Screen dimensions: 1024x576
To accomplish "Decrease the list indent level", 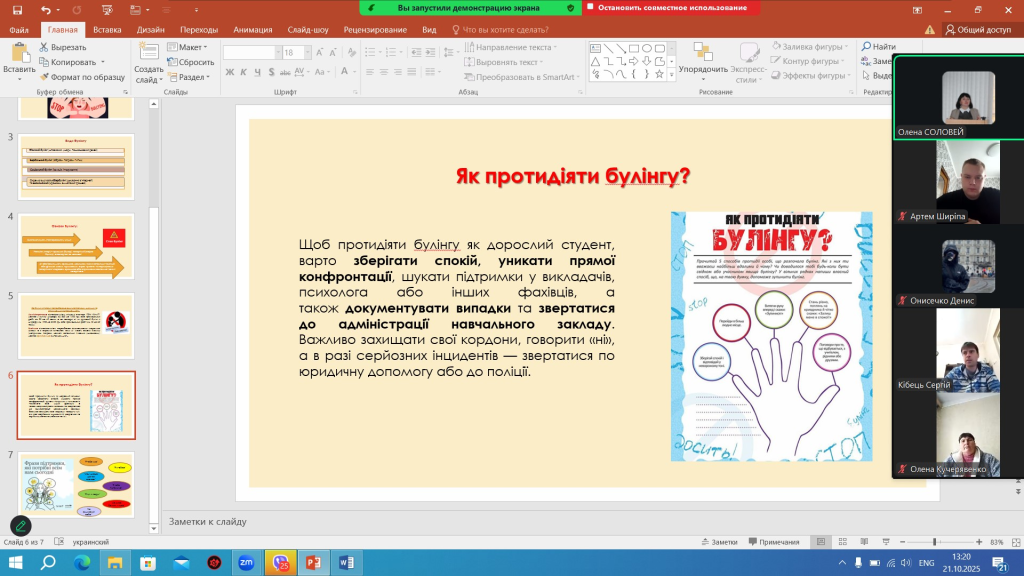I will pyautogui.click(x=416, y=52).
